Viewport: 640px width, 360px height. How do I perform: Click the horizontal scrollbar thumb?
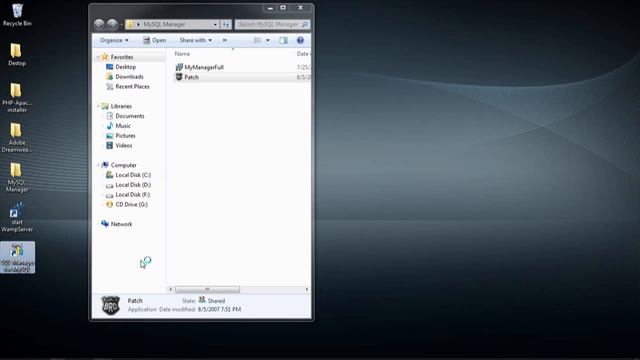(207, 289)
